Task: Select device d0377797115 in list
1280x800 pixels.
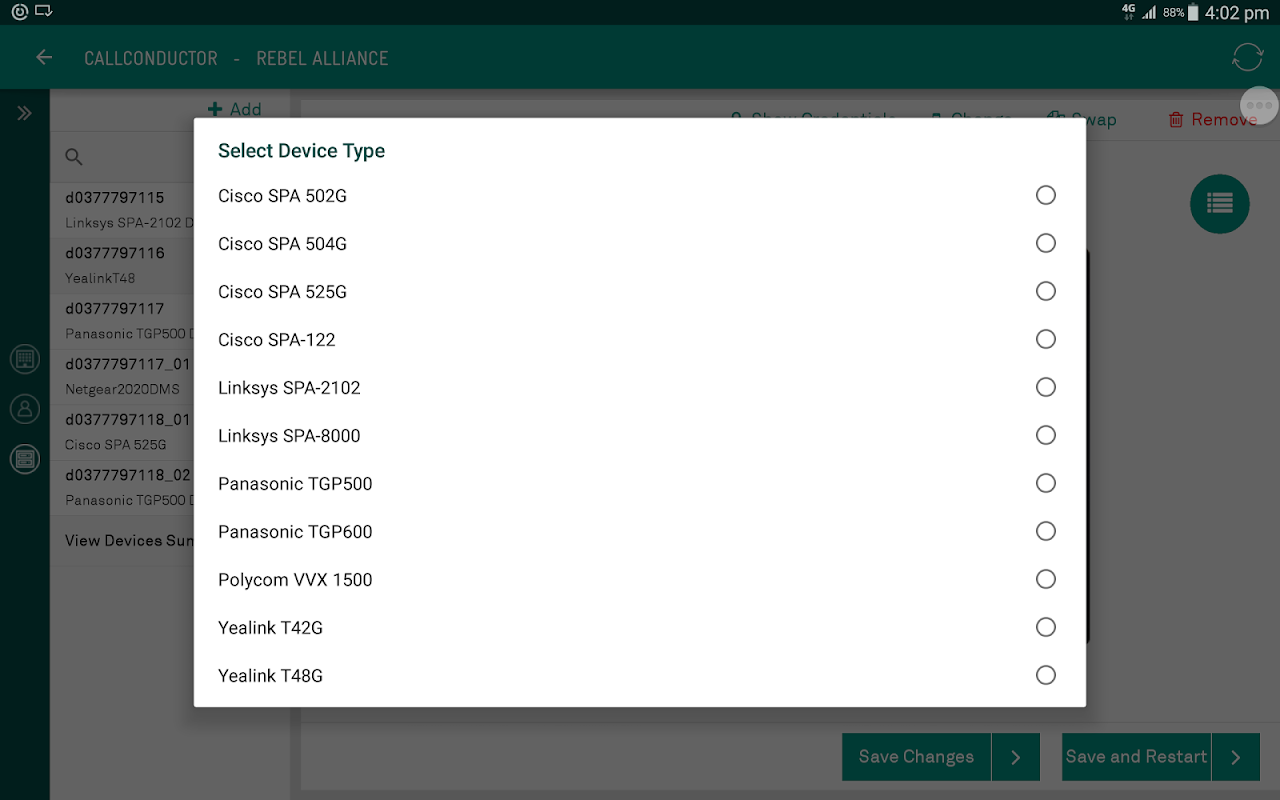Action: click(122, 209)
